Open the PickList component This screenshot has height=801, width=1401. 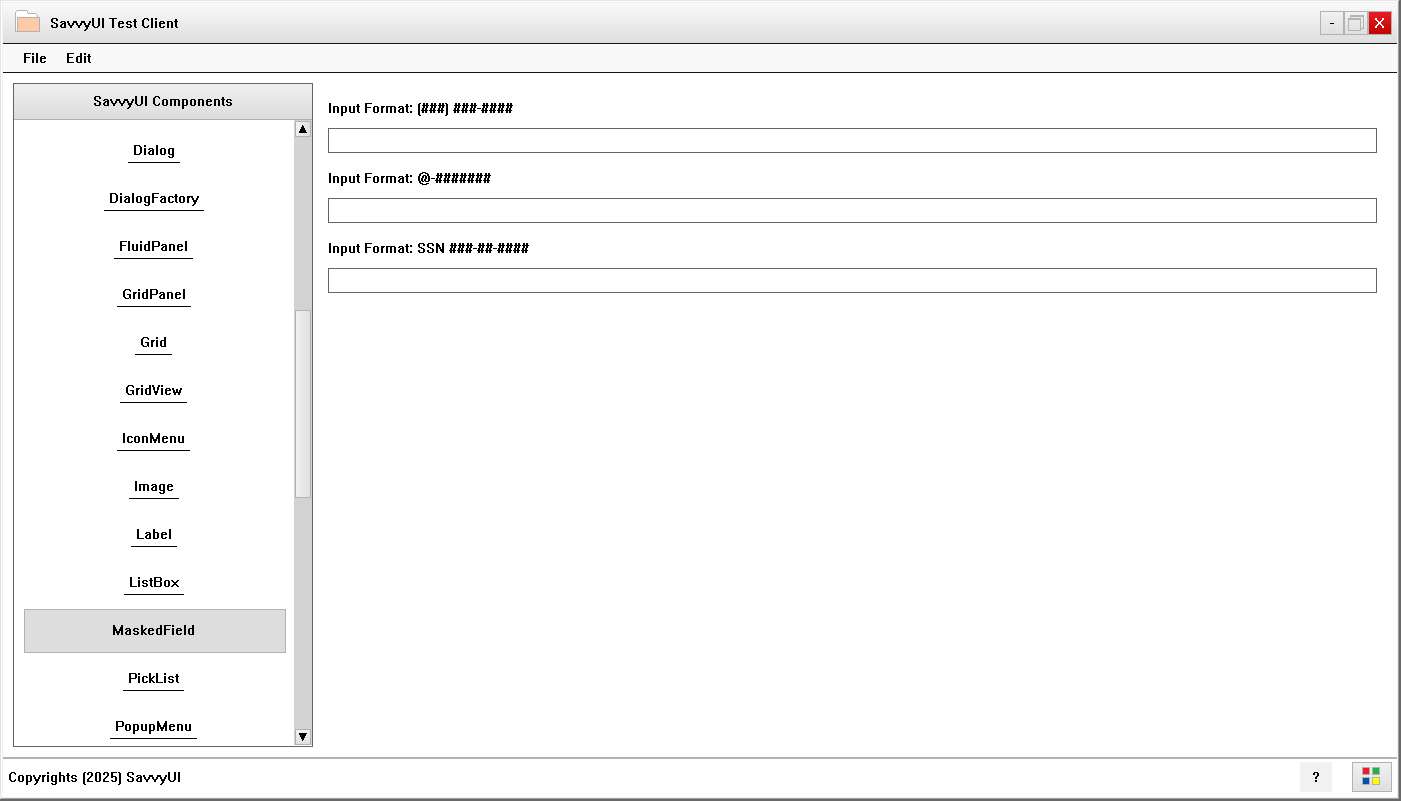[153, 678]
